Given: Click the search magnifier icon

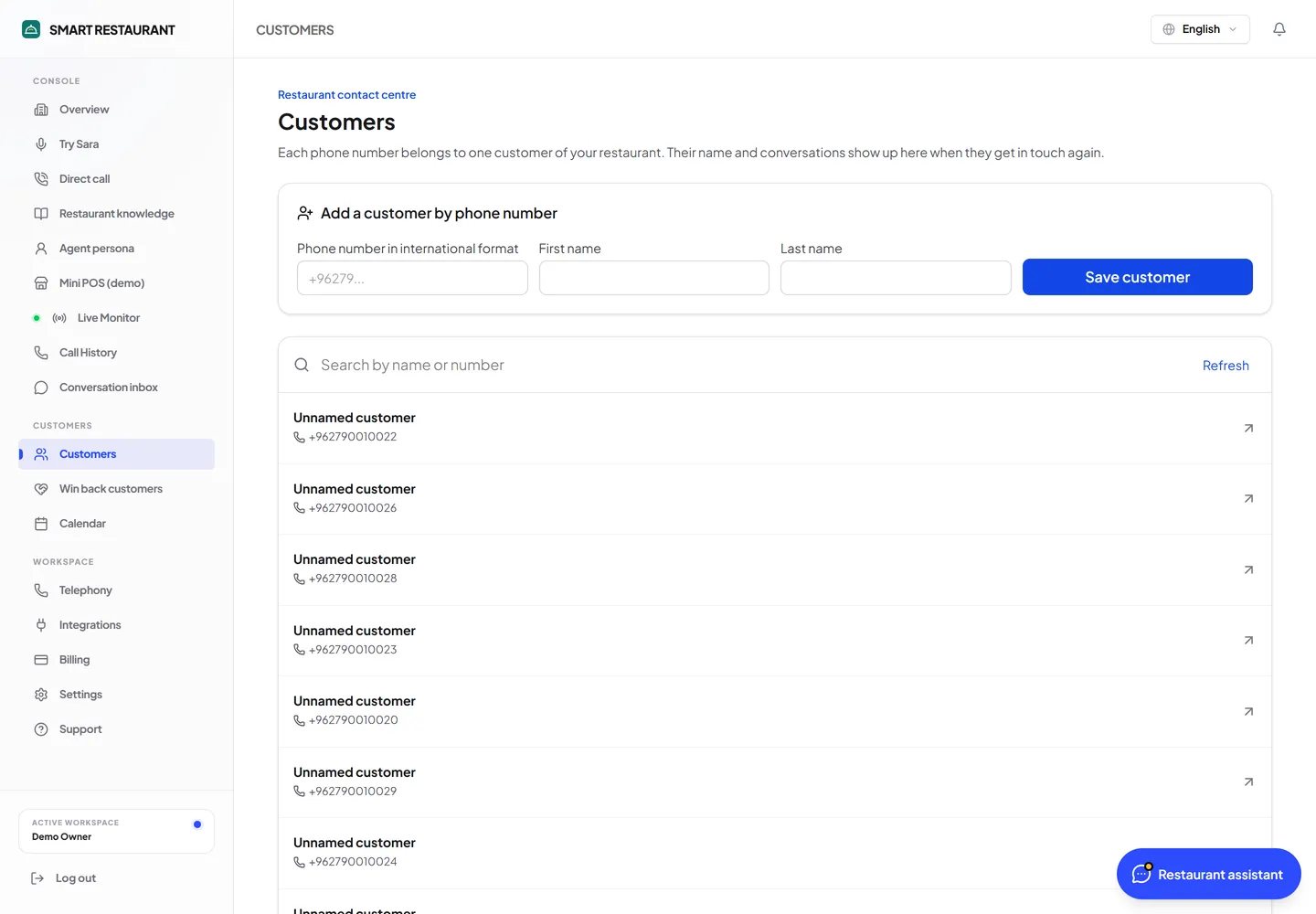Looking at the screenshot, I should (x=302, y=365).
